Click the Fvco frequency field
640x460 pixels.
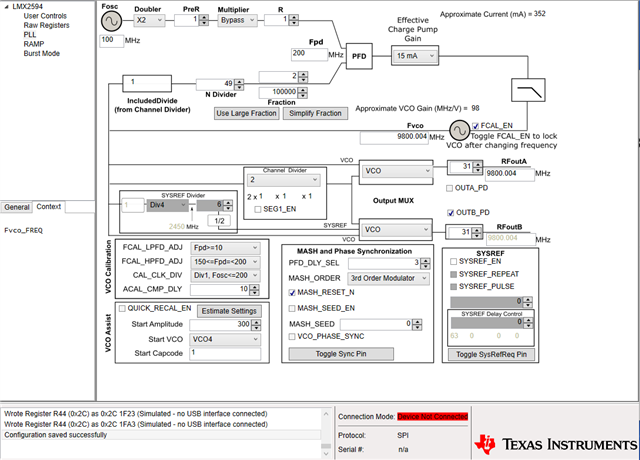coord(394,137)
